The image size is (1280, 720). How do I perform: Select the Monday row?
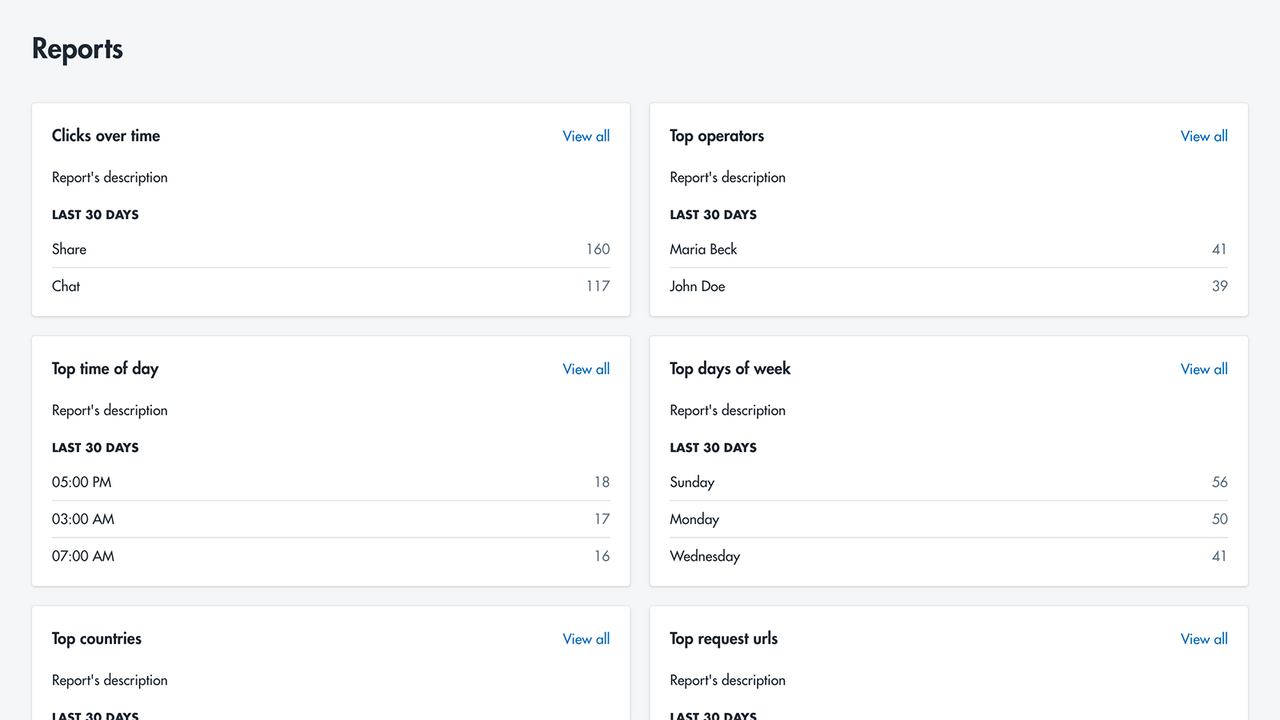(949, 519)
